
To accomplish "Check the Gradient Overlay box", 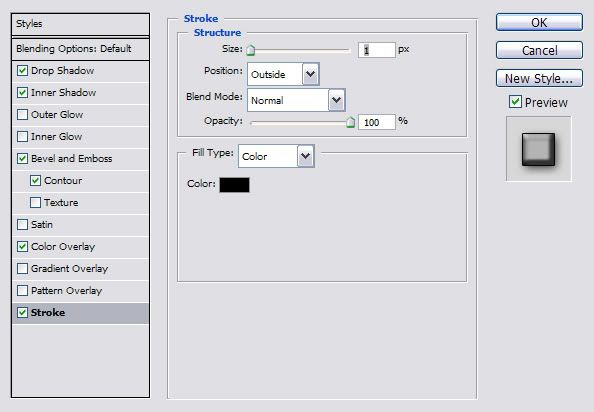I will (x=22, y=268).
